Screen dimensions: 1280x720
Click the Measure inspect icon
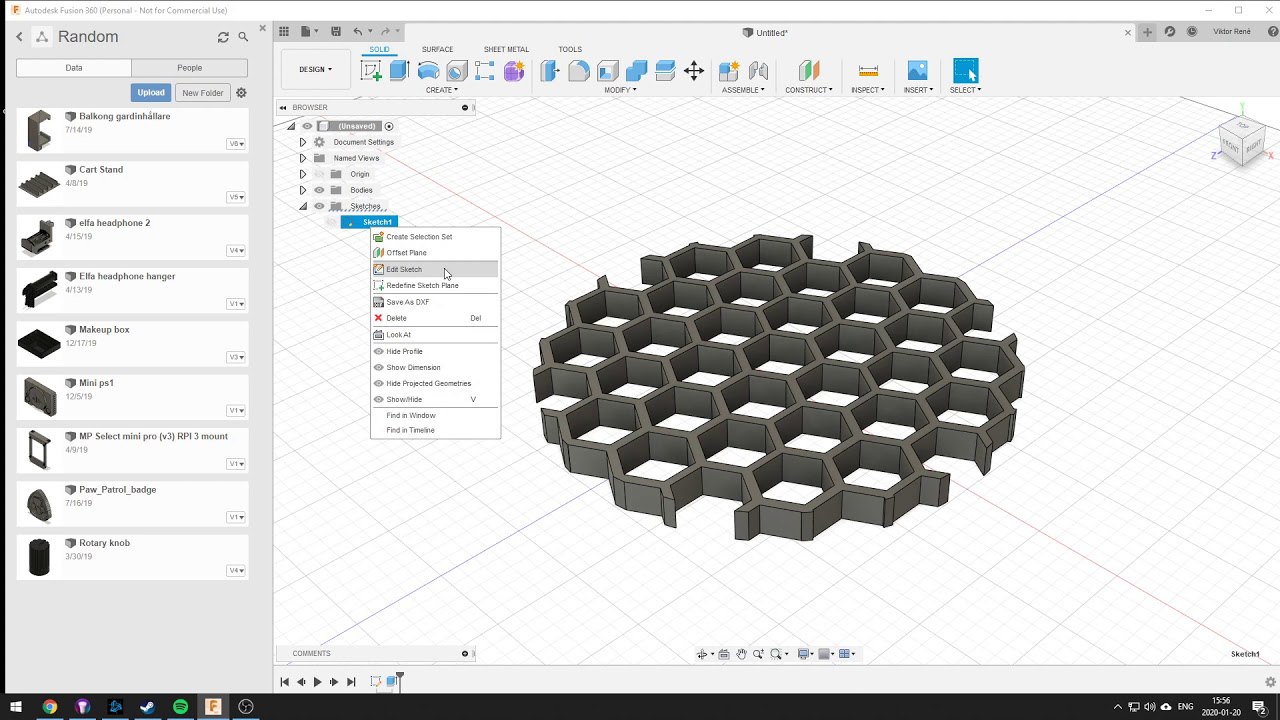pos(868,70)
